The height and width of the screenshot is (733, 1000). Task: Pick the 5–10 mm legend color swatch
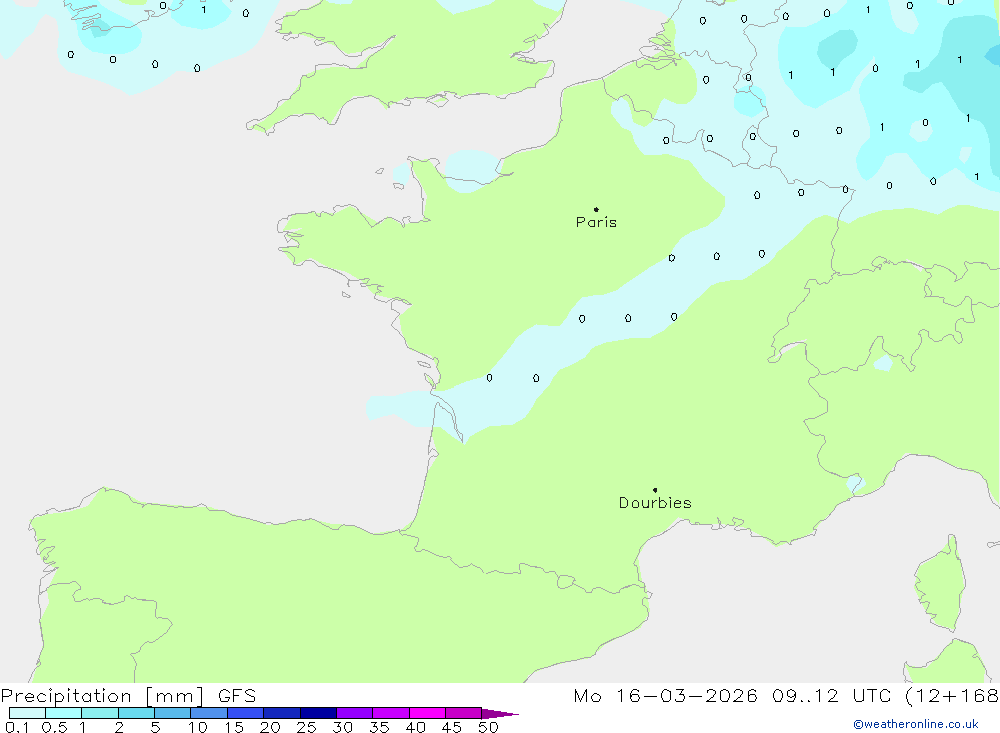(173, 713)
